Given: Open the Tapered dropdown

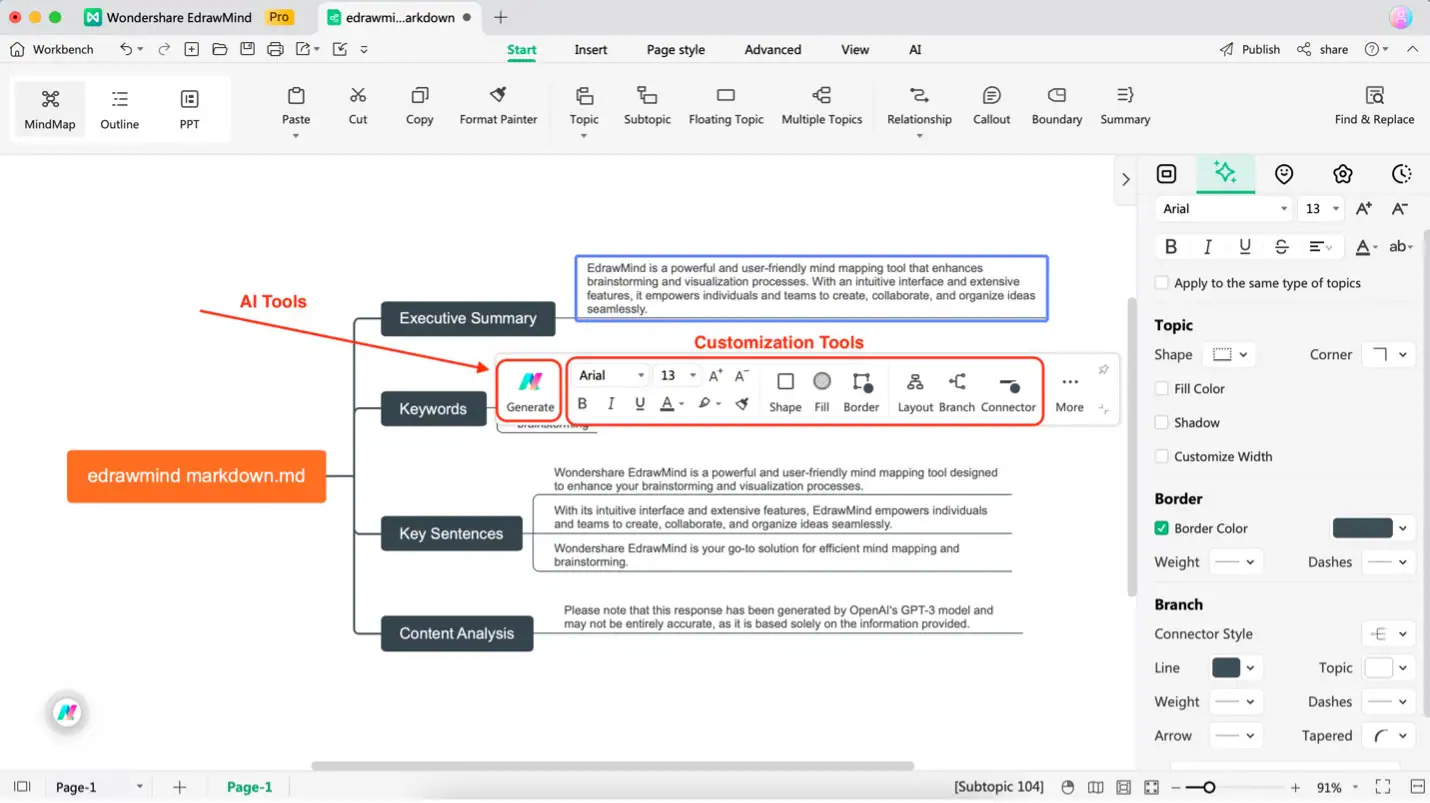Looking at the screenshot, I should [1388, 736].
